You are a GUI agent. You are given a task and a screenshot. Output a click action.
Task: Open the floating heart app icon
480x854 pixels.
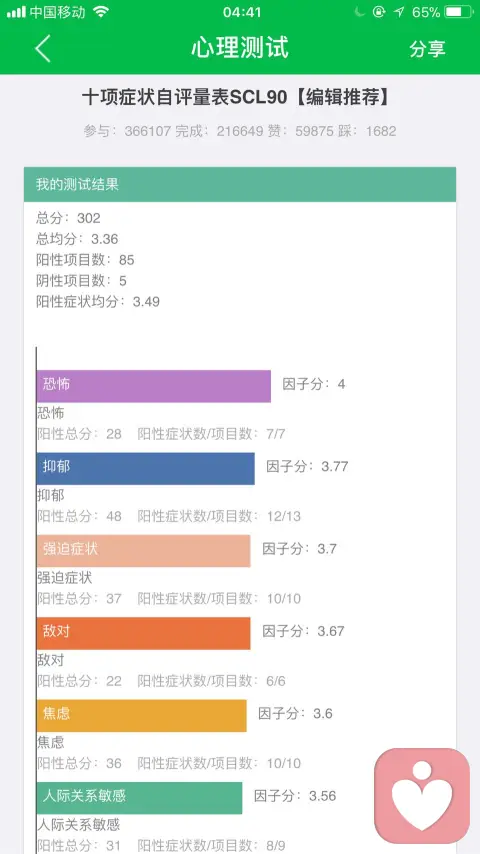pyautogui.click(x=422, y=796)
